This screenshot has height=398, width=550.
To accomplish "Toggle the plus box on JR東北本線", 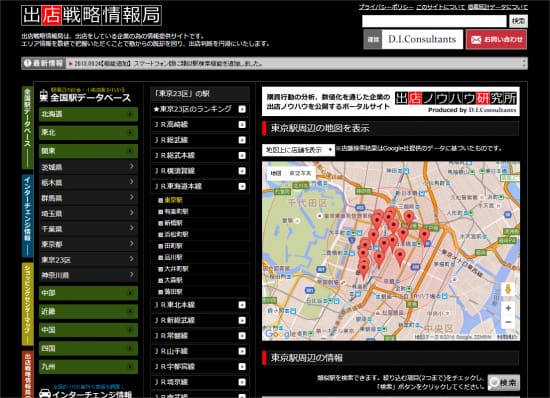I will (242, 305).
